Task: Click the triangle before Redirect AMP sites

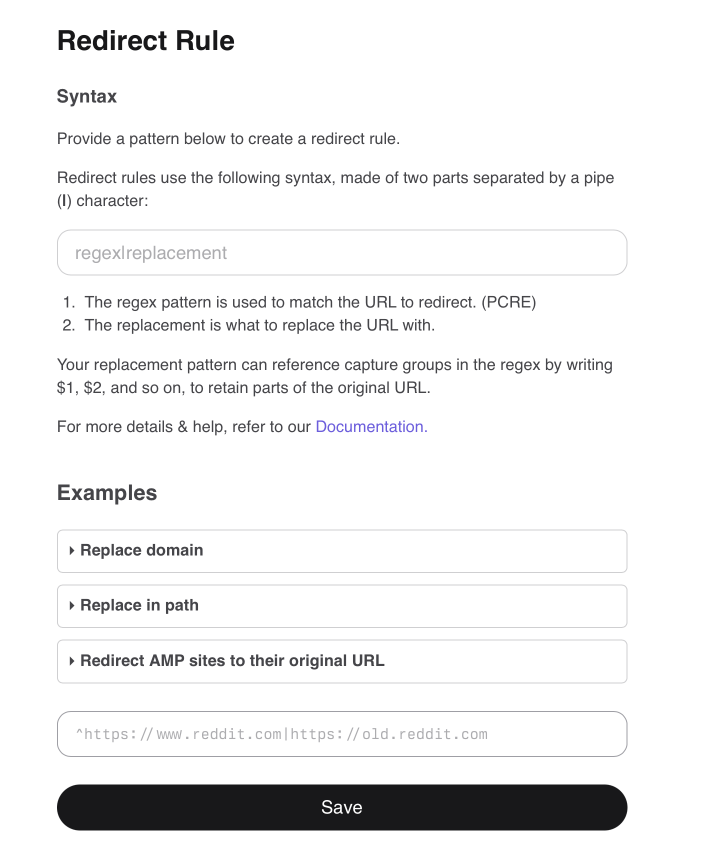Action: [x=72, y=660]
